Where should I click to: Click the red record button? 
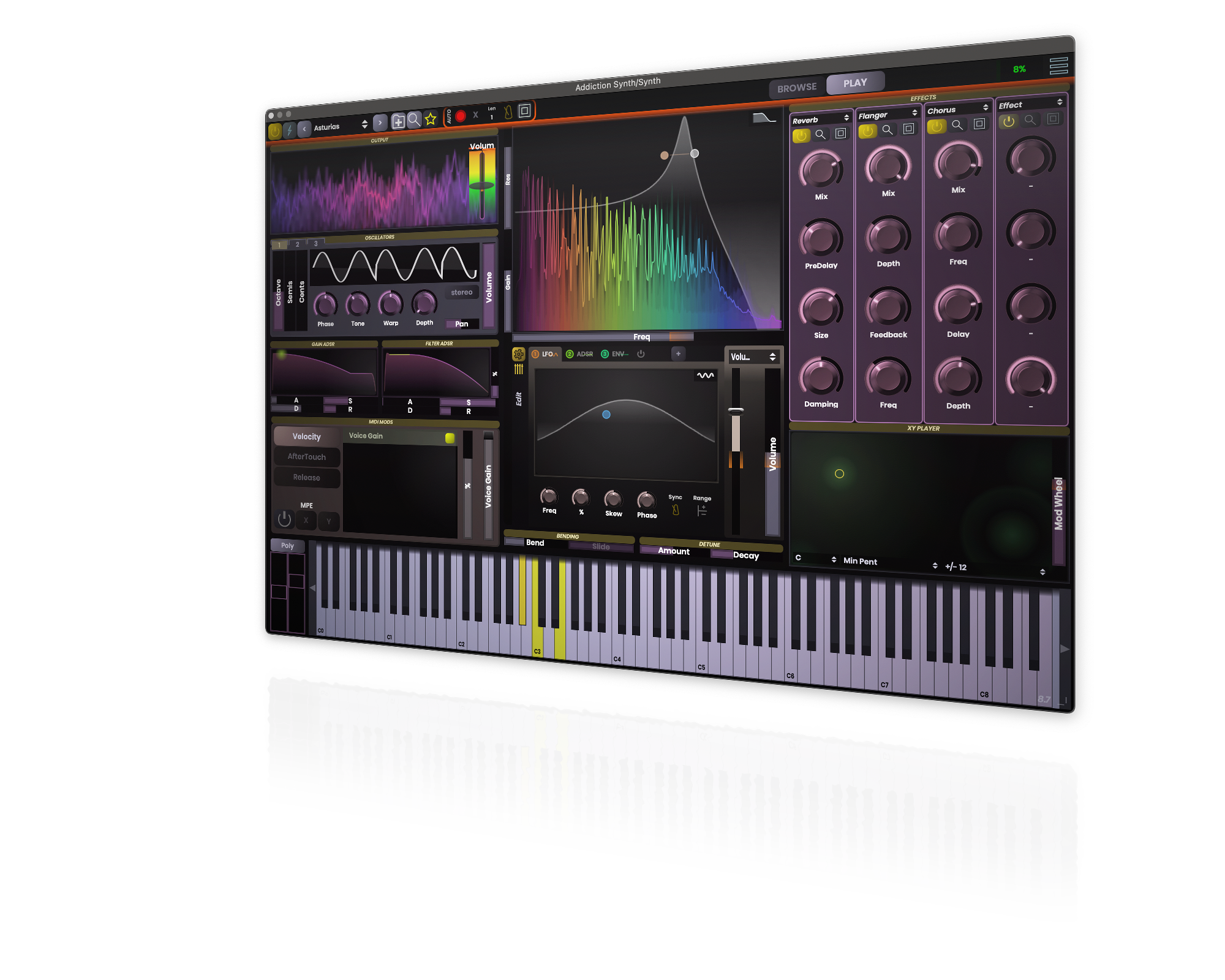(461, 116)
